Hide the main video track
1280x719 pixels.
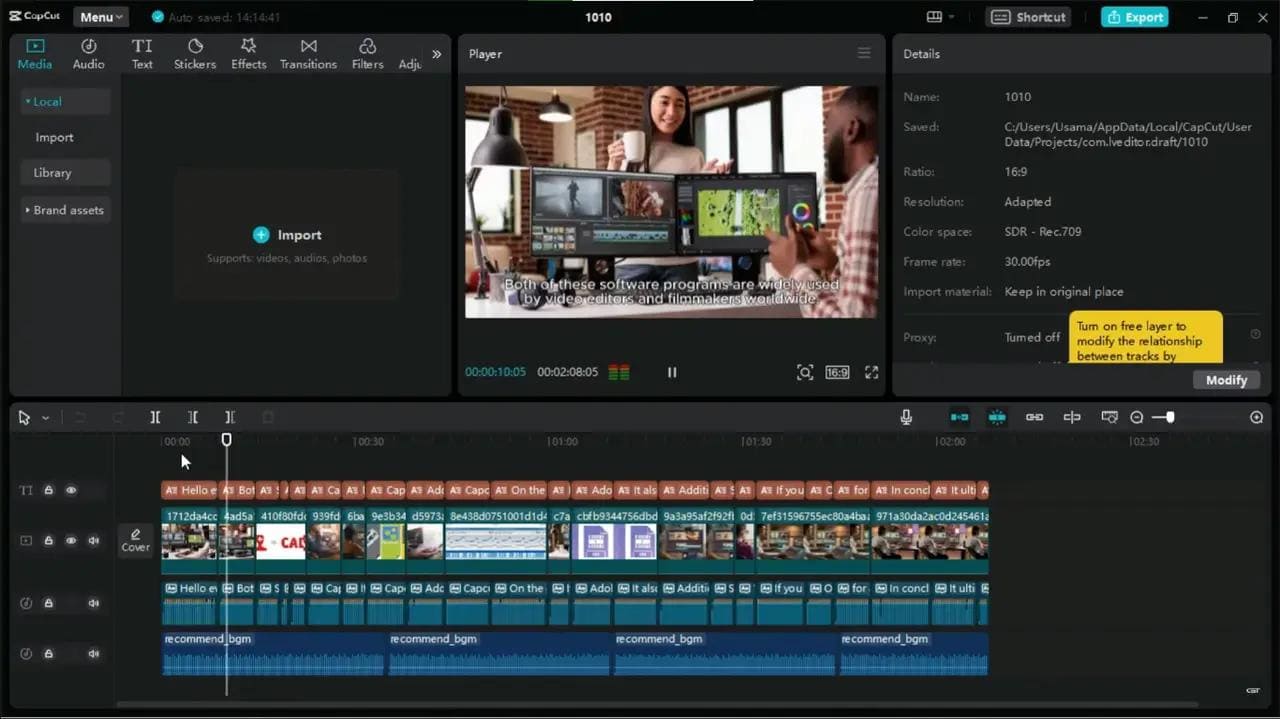point(71,540)
